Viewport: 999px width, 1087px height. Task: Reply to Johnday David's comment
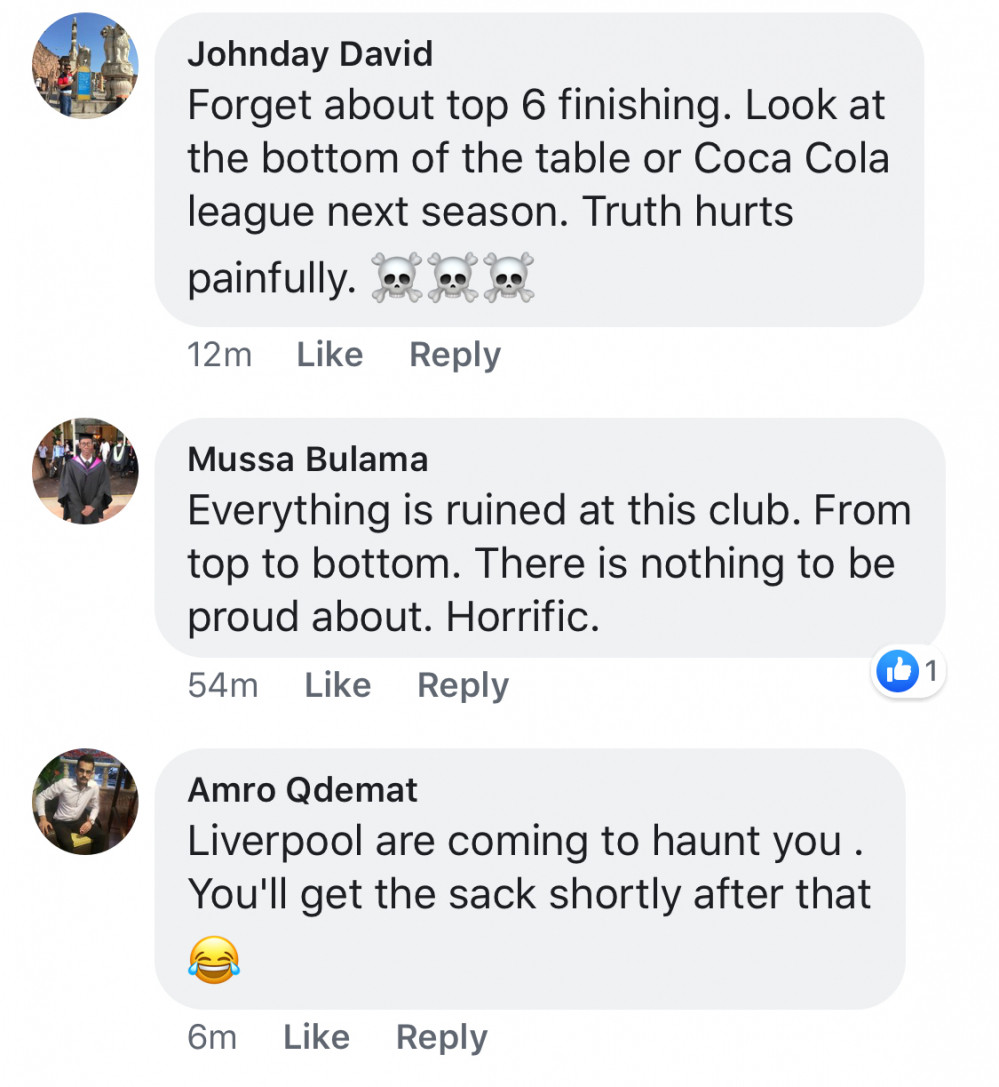[x=455, y=354]
